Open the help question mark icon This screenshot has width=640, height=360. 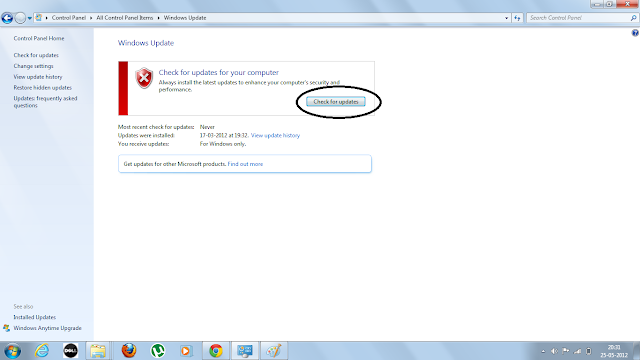click(635, 33)
